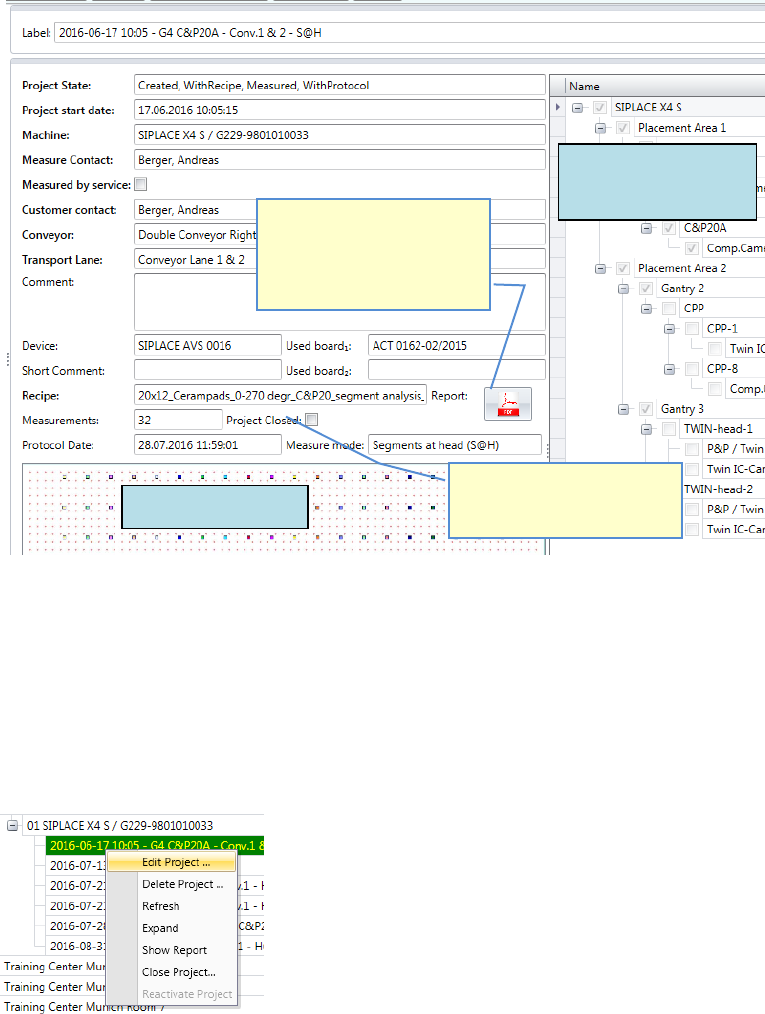Viewport: 765px width, 1014px height.
Task: Toggle the SIPLACE X4 S tree checkbox
Action: 599,107
